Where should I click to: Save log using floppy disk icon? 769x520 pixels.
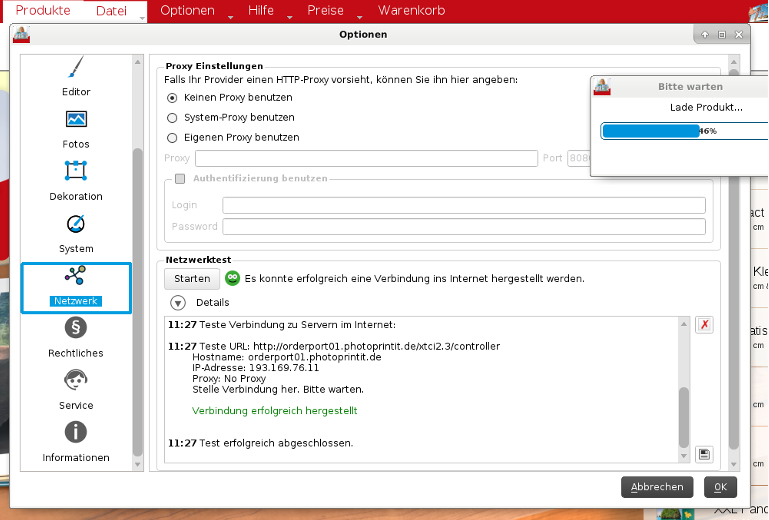705,454
